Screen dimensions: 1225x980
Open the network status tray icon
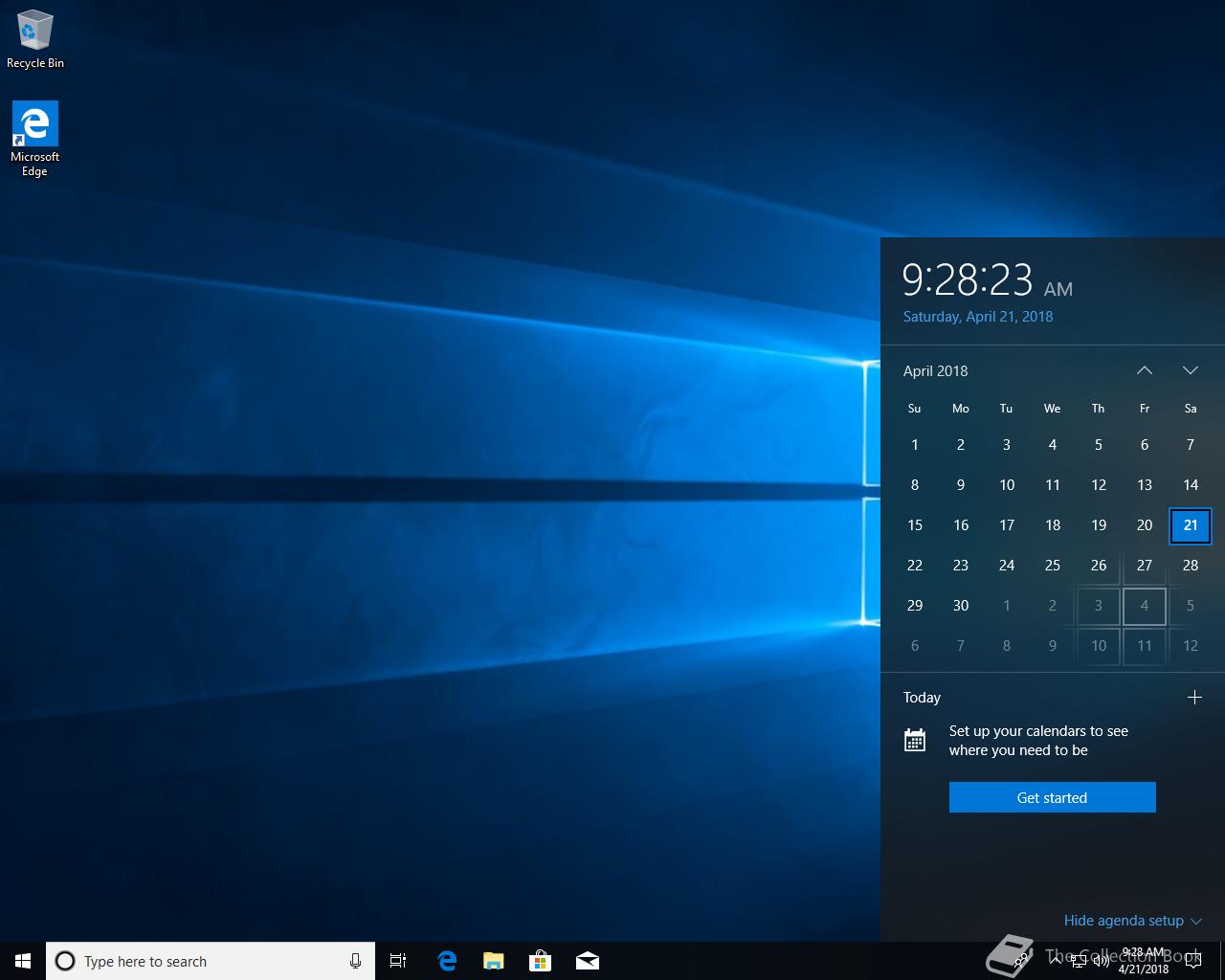[x=1079, y=961]
